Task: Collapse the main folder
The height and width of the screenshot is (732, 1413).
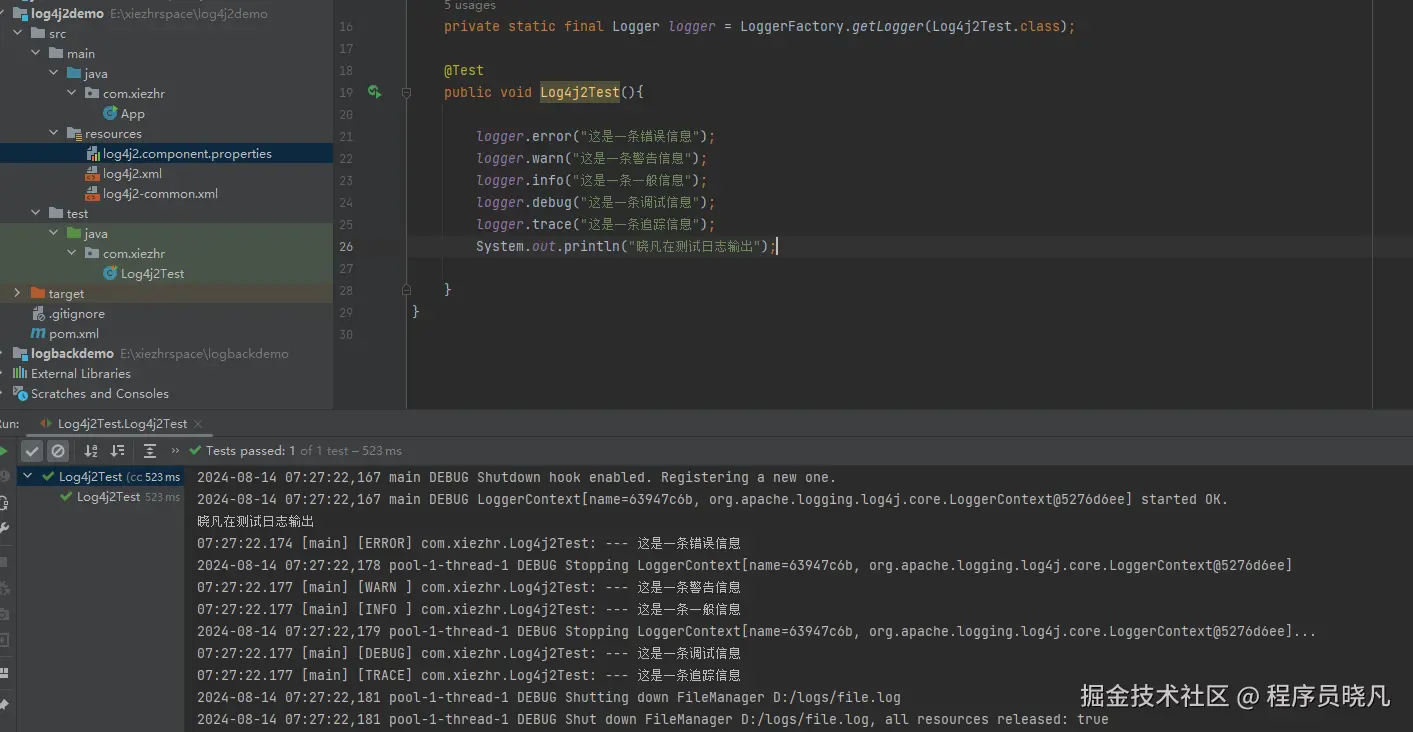Action: pos(36,53)
